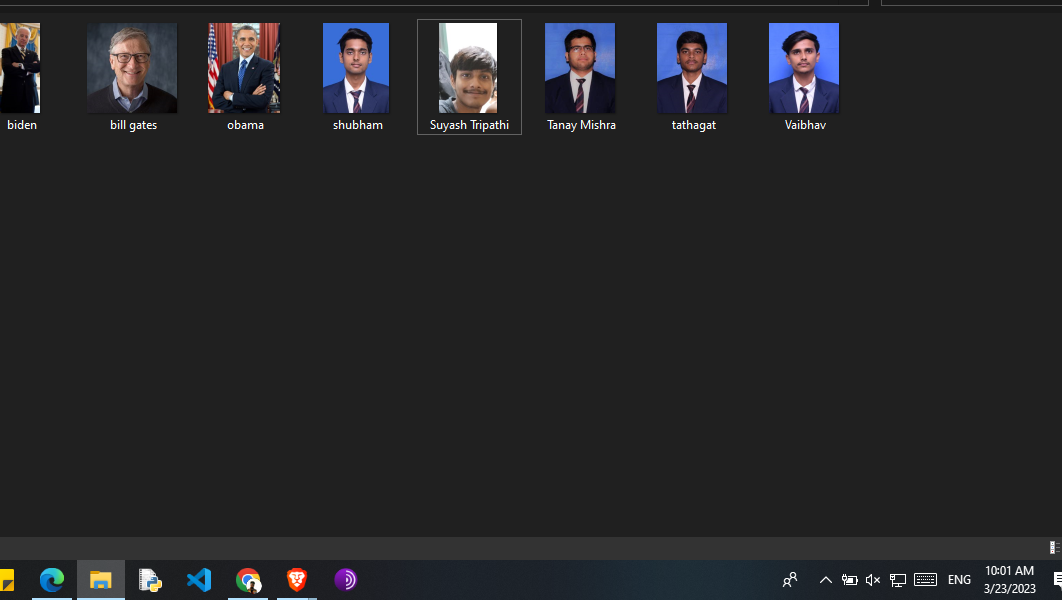
Task: Open Microsoft Edge
Action: point(51,580)
